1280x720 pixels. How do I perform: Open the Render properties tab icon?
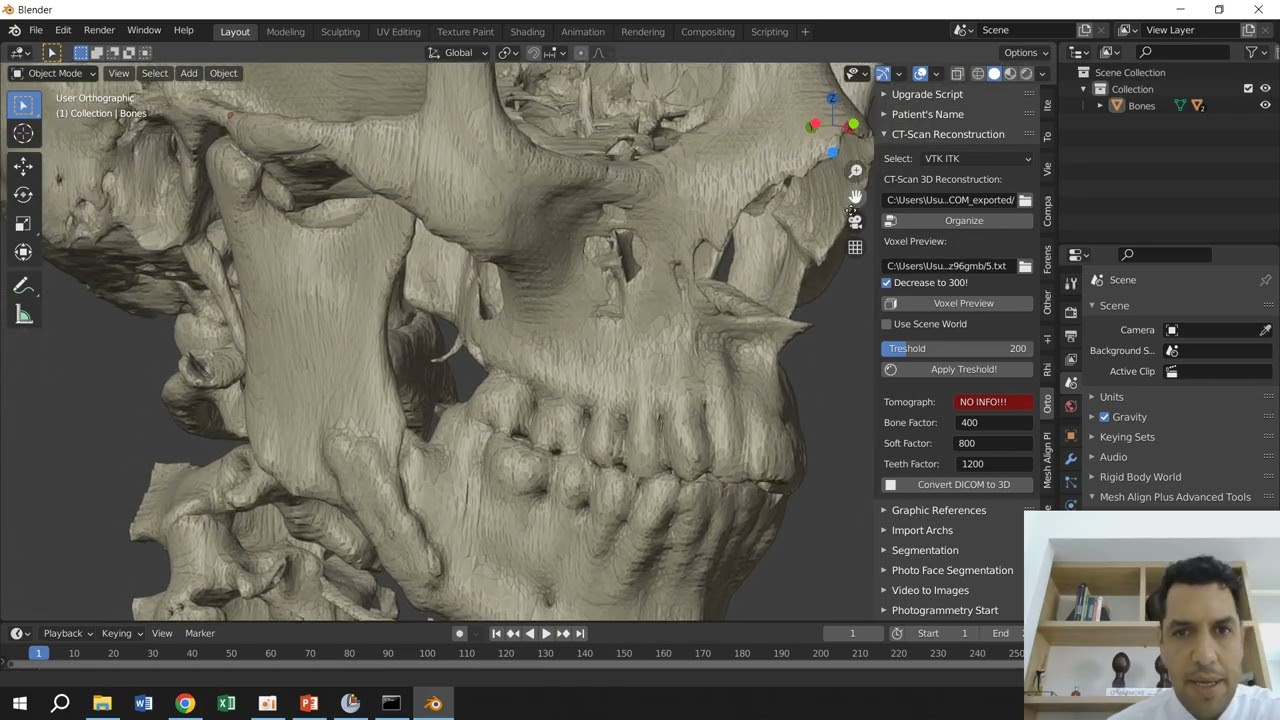pos(1071,312)
